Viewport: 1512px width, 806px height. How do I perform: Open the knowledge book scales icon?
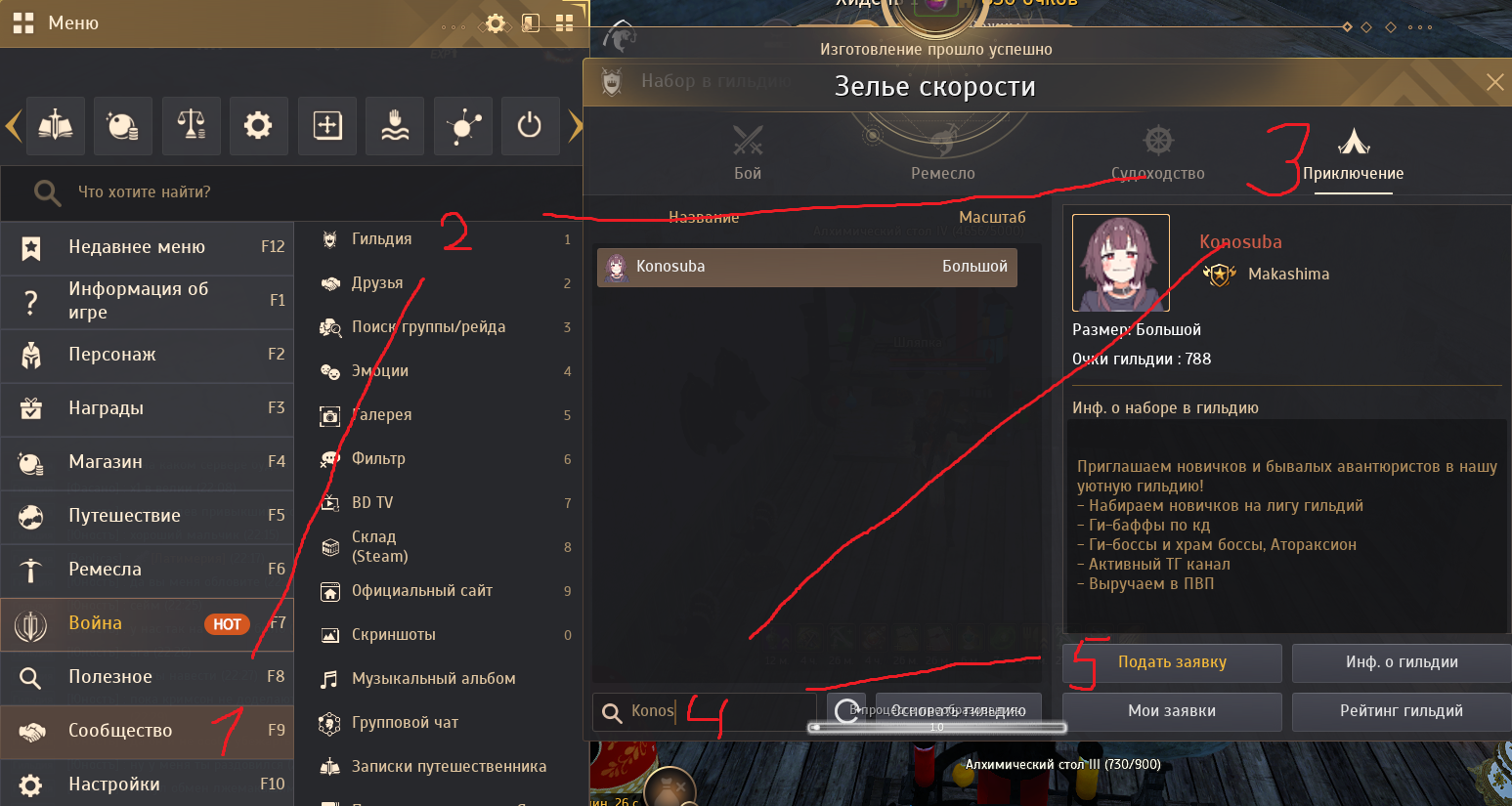tap(55, 125)
